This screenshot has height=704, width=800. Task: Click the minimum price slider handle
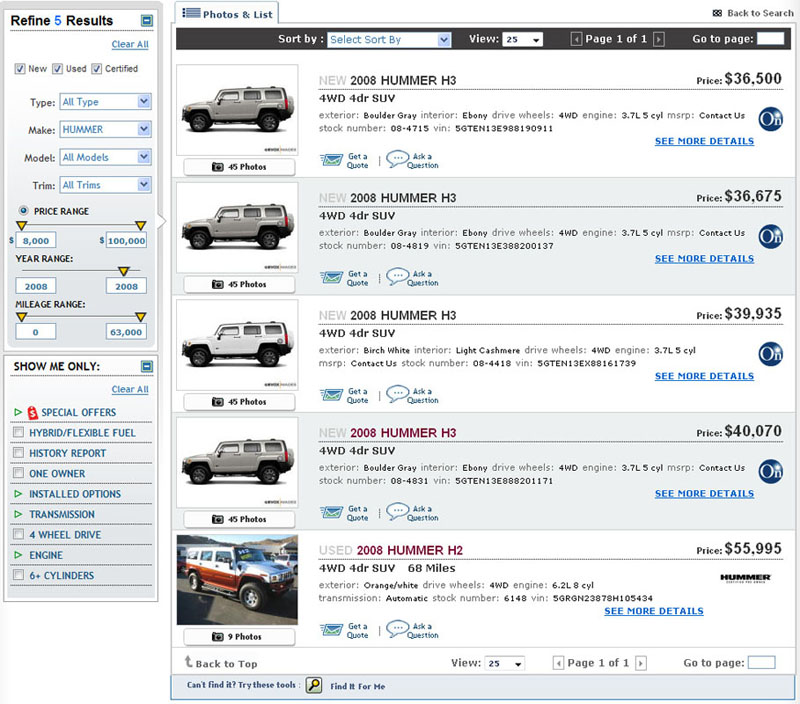click(21, 225)
